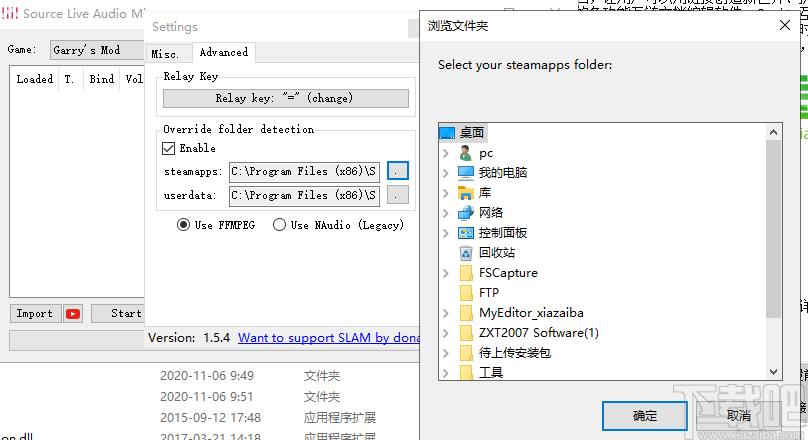Open the support SLAM by donating link

click(x=329, y=338)
